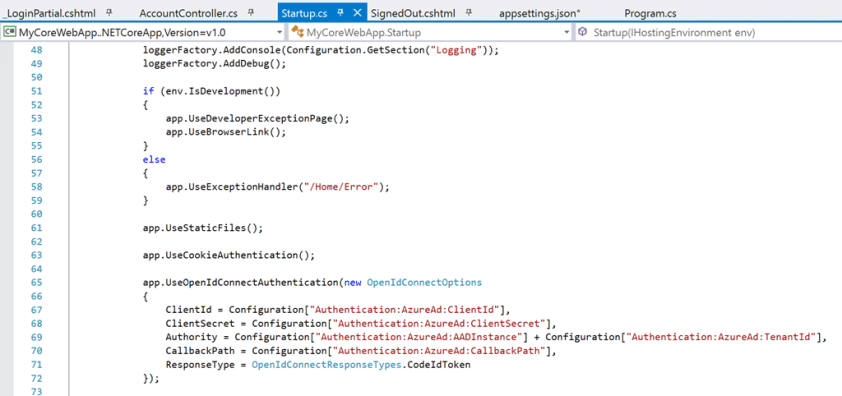Pin the SignedOut.cshtml tab
842x396 pixels.
(468, 13)
